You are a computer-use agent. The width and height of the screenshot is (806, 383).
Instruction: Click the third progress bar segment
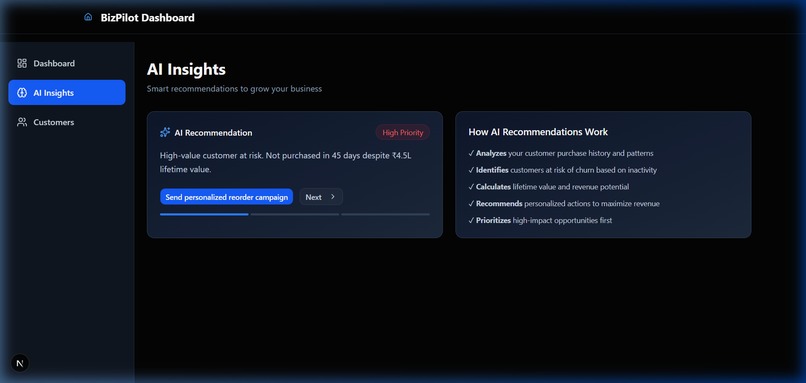click(x=386, y=214)
